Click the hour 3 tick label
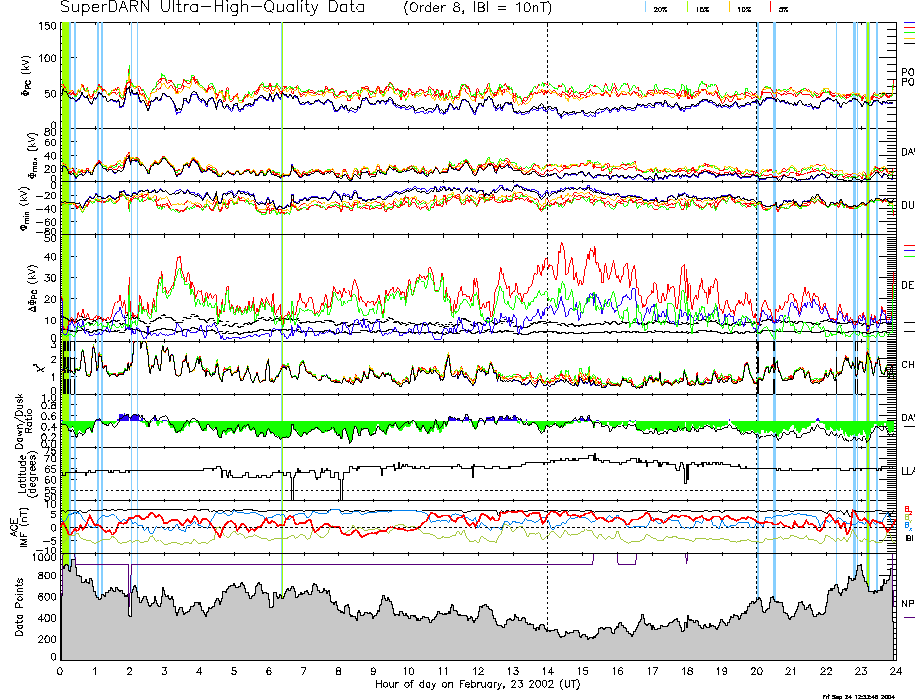Viewport: 915px width, 700px height. pos(165,671)
